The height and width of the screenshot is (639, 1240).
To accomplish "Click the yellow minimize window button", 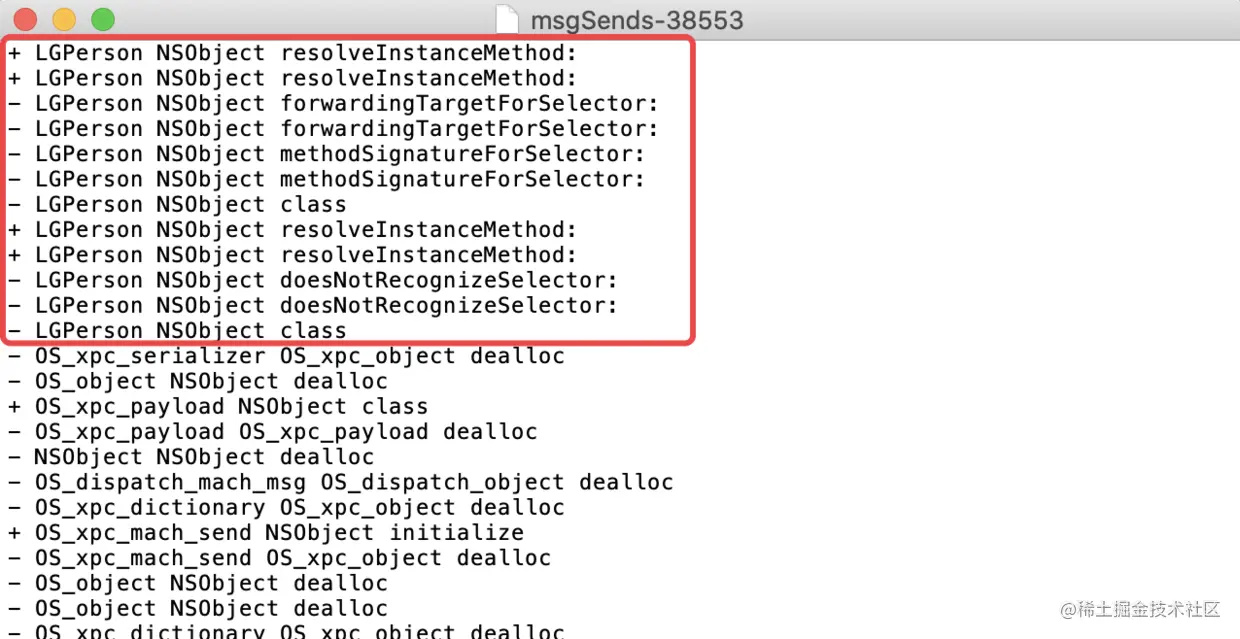I will click(x=64, y=19).
